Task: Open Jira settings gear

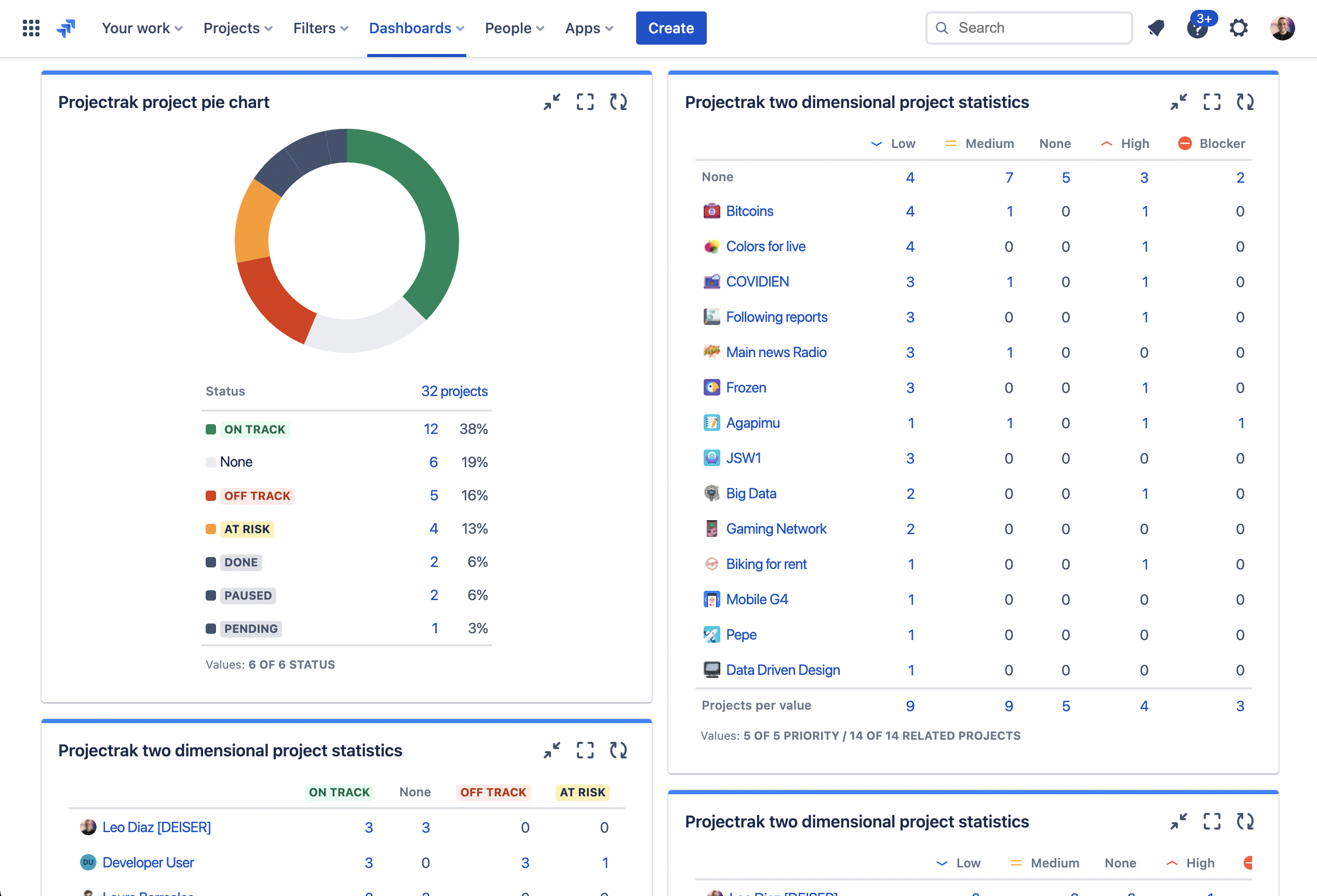Action: tap(1240, 28)
